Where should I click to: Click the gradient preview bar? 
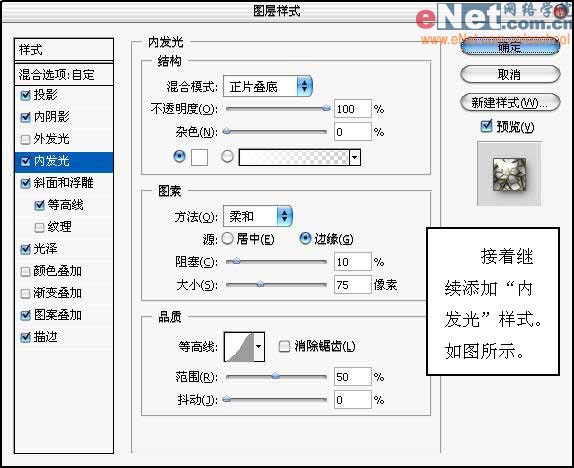pyautogui.click(x=294, y=157)
